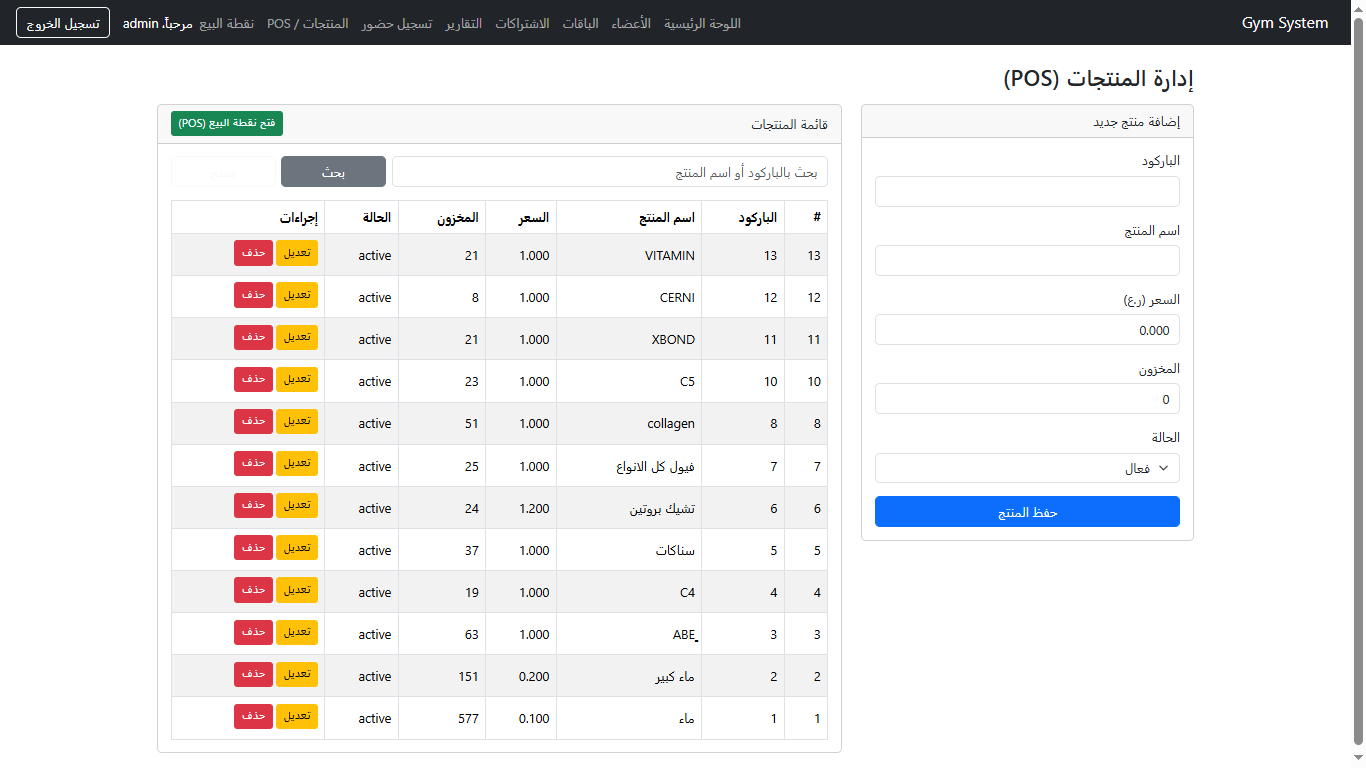Image resolution: width=1366 pixels, height=768 pixels.
Task: Open the التقارير reports menu item
Action: point(463,23)
